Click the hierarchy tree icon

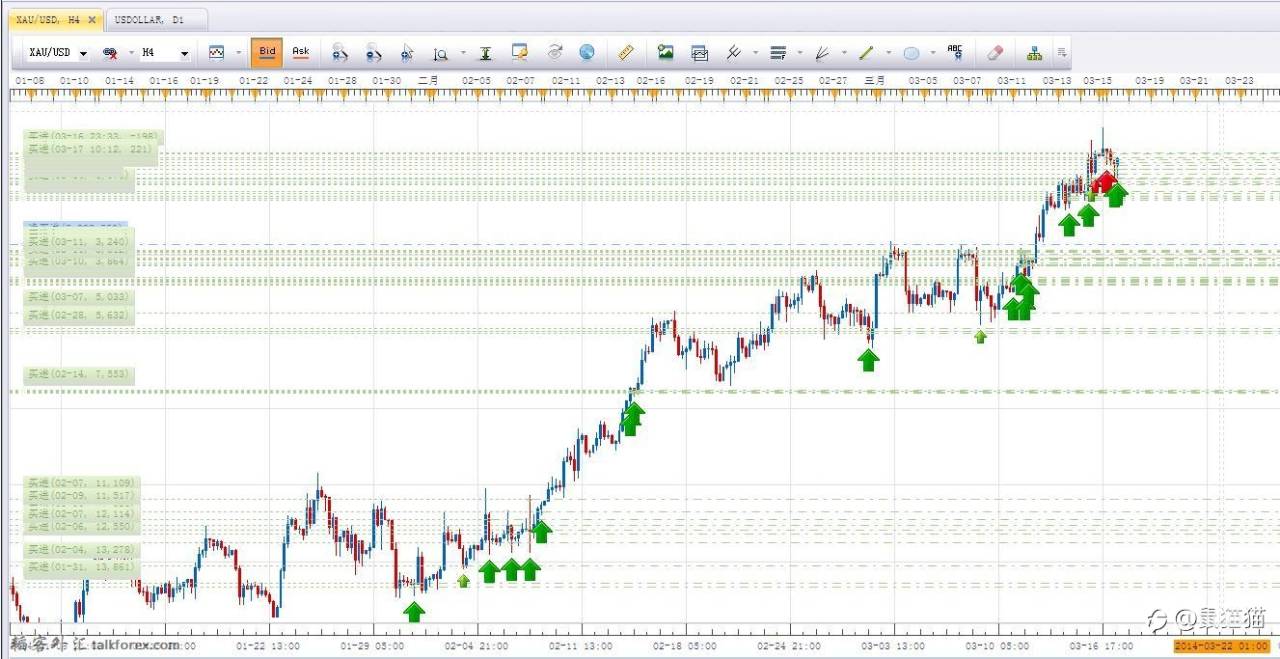pos(1034,52)
